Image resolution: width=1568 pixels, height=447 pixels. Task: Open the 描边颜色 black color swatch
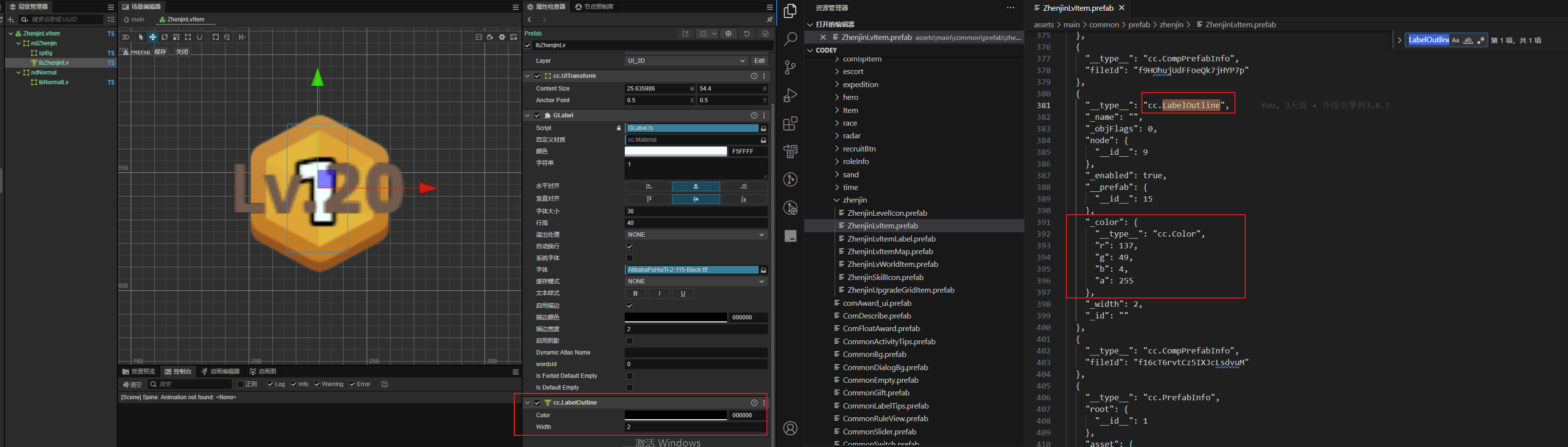676,318
